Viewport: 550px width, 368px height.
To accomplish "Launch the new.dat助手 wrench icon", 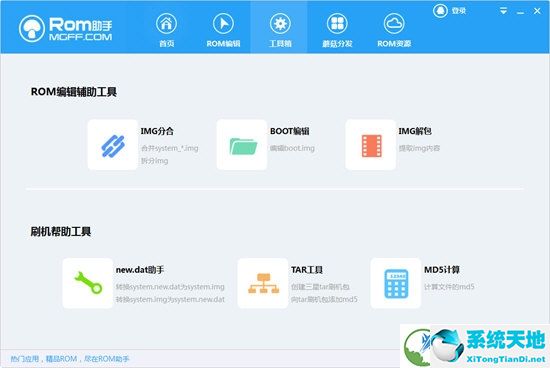I will 88,283.
